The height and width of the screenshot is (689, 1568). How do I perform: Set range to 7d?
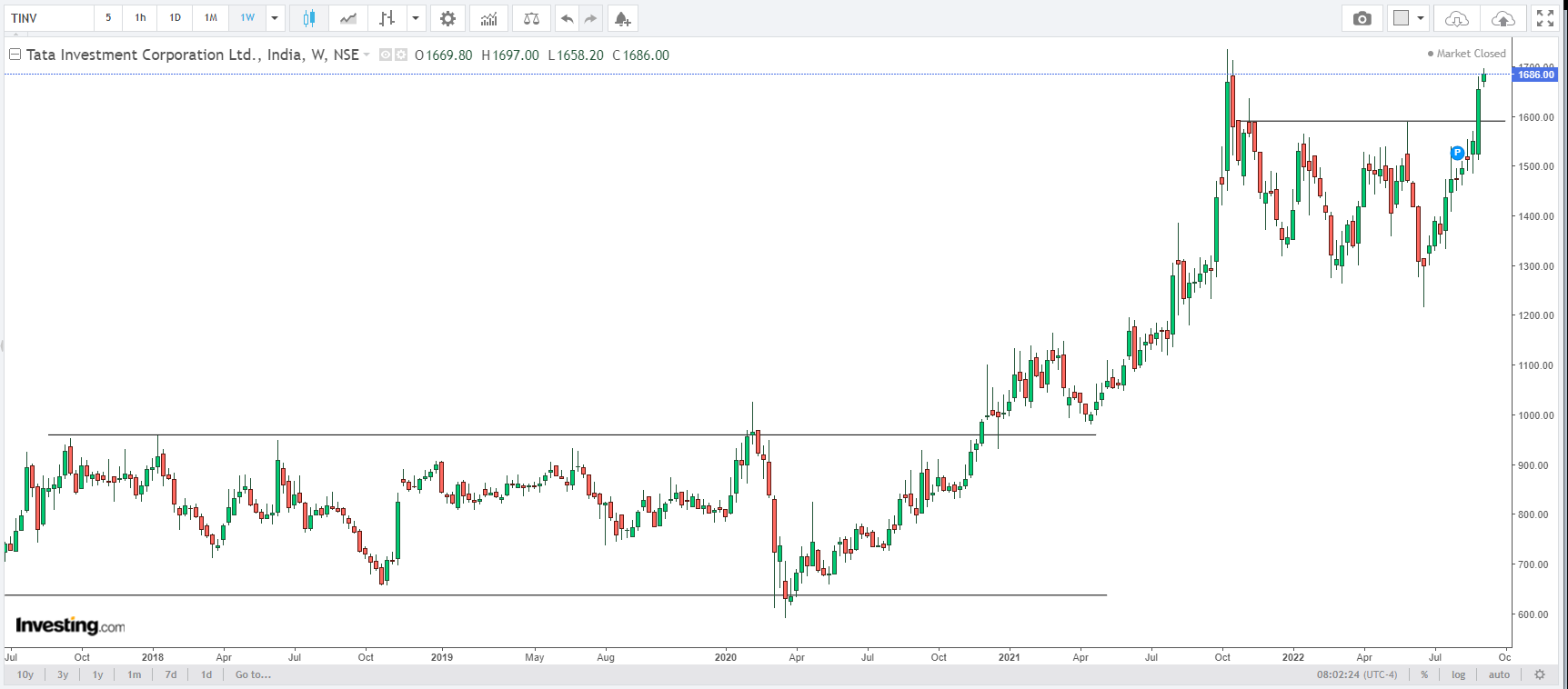(x=171, y=674)
